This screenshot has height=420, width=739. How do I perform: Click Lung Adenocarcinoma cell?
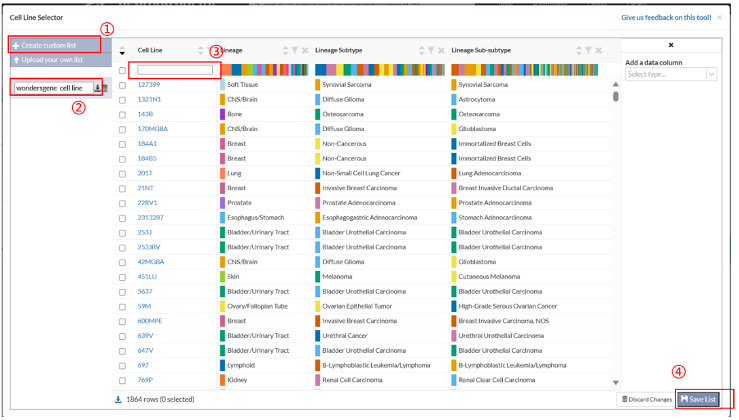[x=490, y=173]
